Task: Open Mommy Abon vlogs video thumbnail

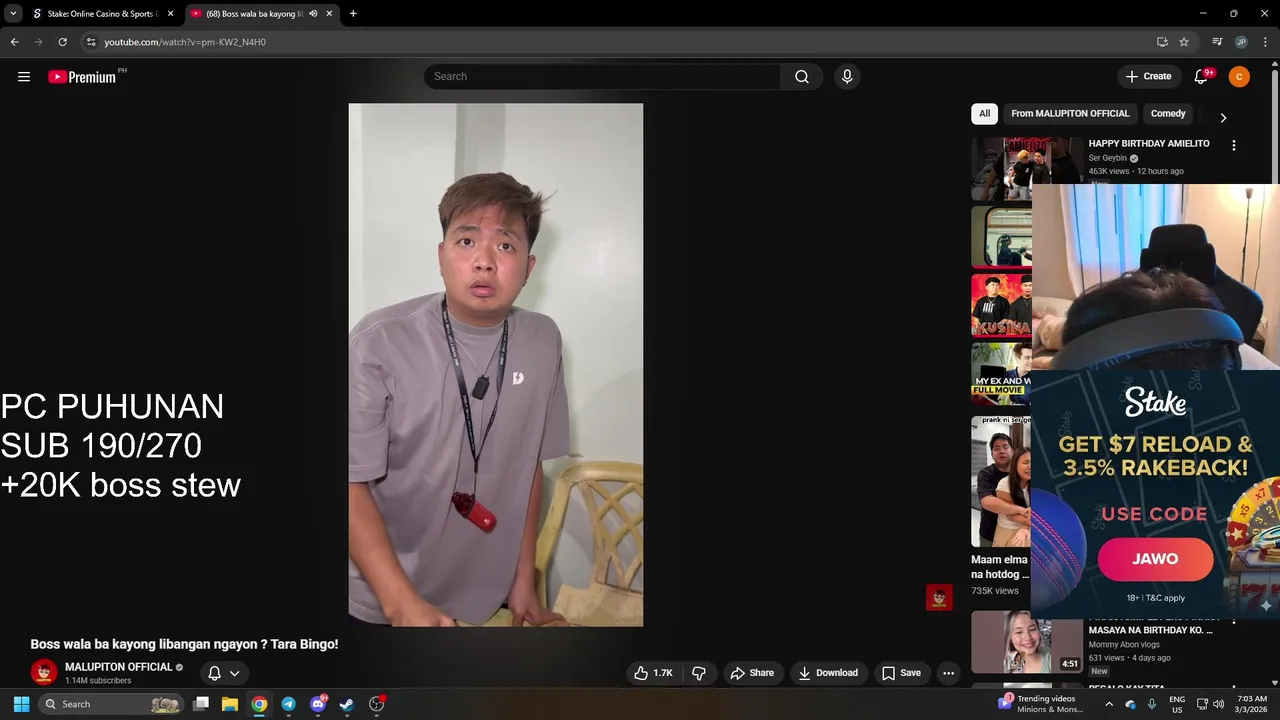Action: point(1027,642)
